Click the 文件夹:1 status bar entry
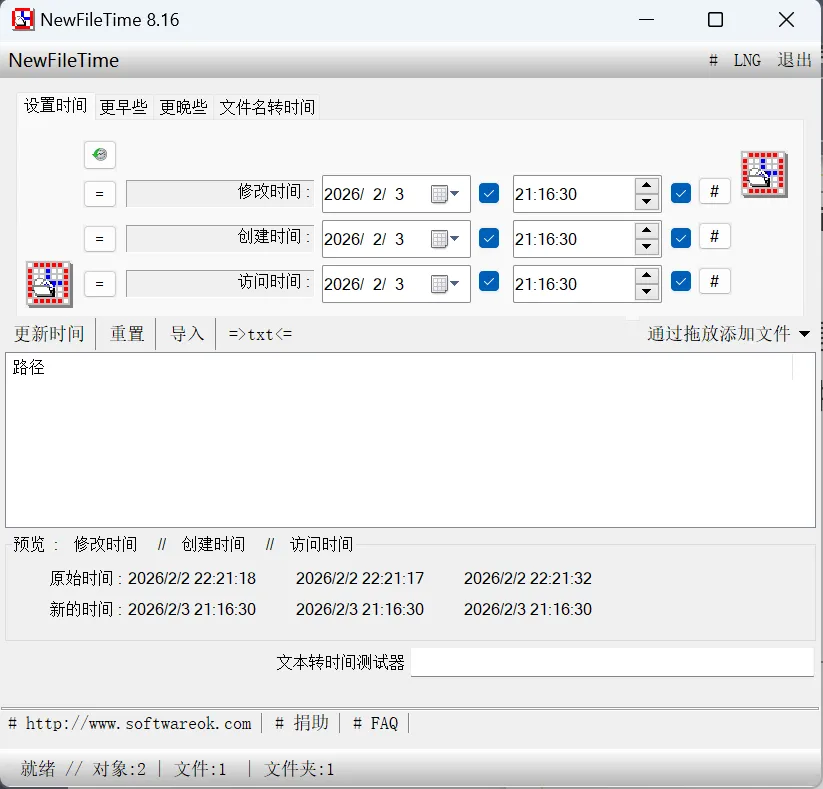Screen dimensions: 823x789 click(x=299, y=769)
